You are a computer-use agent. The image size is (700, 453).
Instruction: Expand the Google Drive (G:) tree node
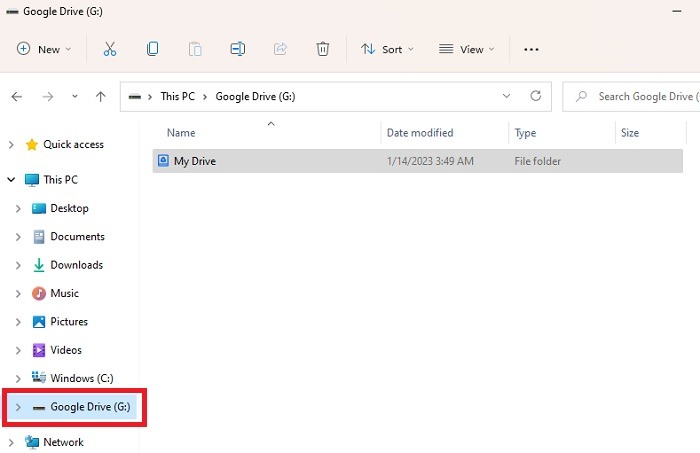[x=18, y=407]
